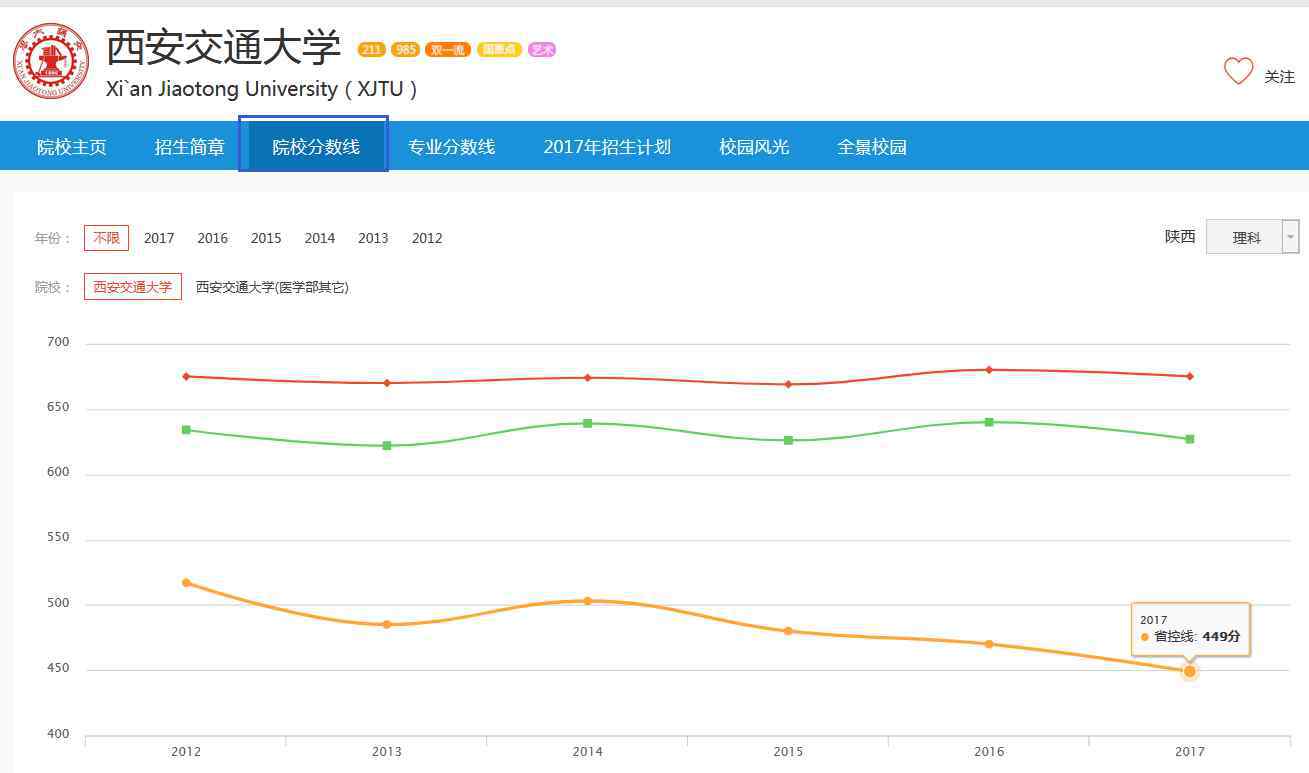Filter scores by year 2015

coord(266,238)
